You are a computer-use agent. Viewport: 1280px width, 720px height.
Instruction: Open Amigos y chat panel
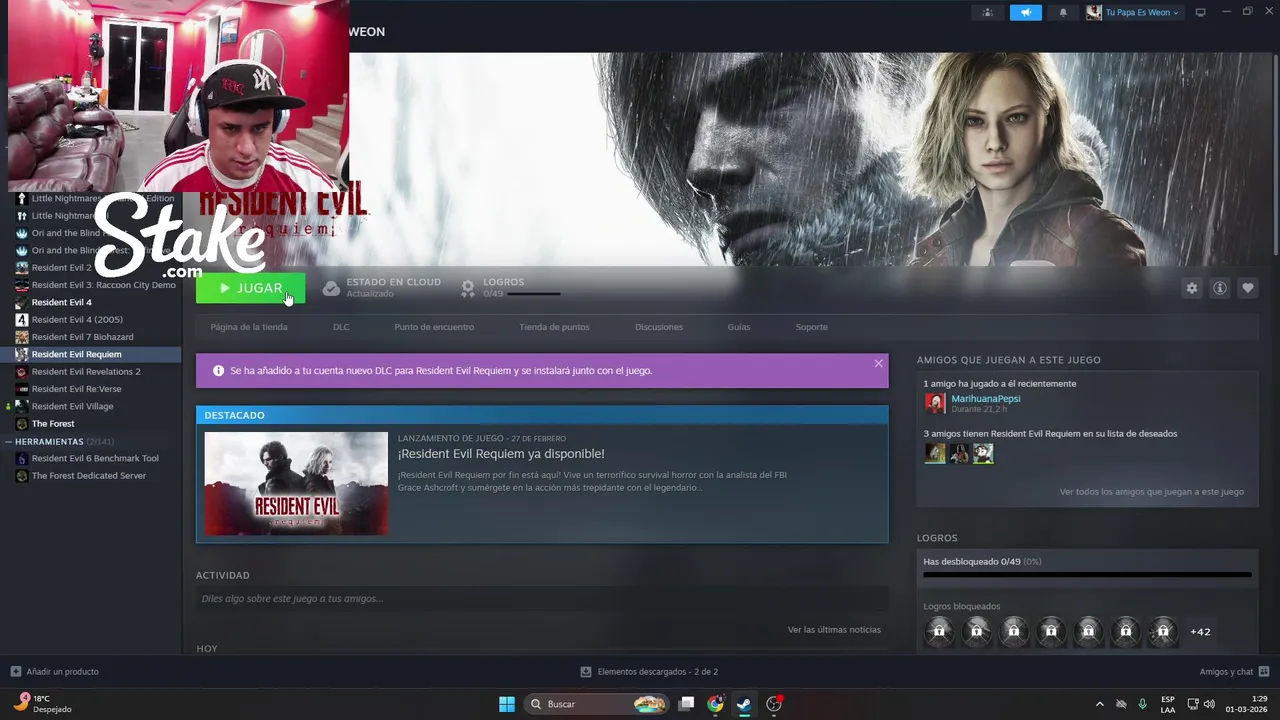click(1234, 672)
